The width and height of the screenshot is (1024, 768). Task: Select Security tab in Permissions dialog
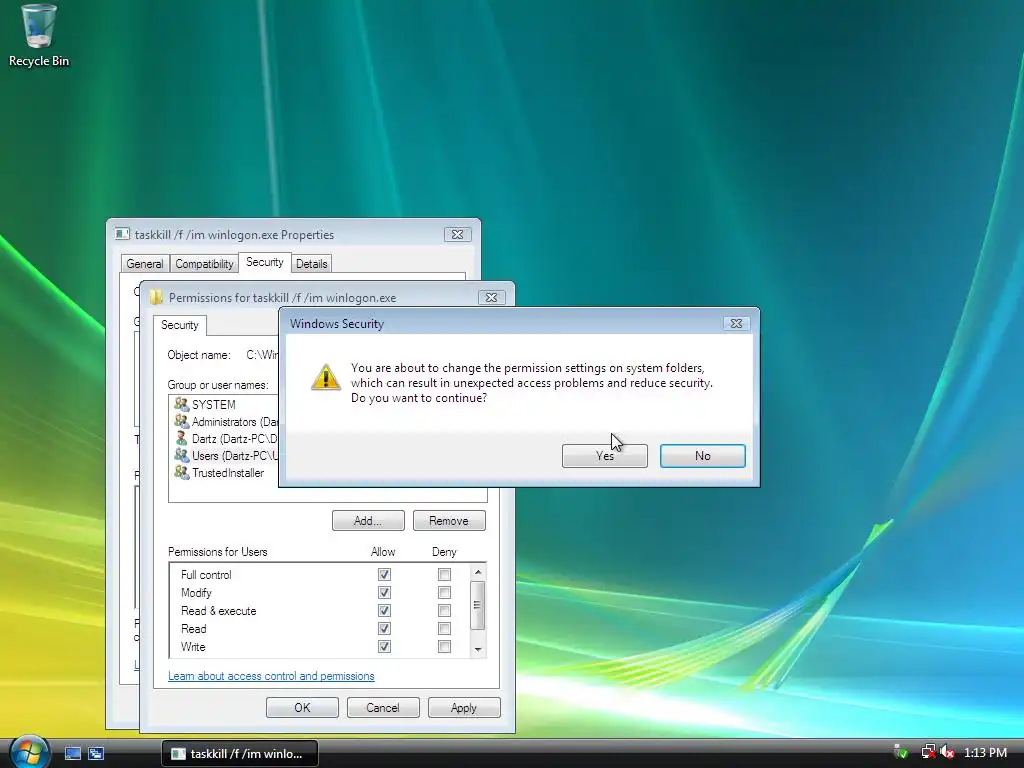(x=180, y=325)
